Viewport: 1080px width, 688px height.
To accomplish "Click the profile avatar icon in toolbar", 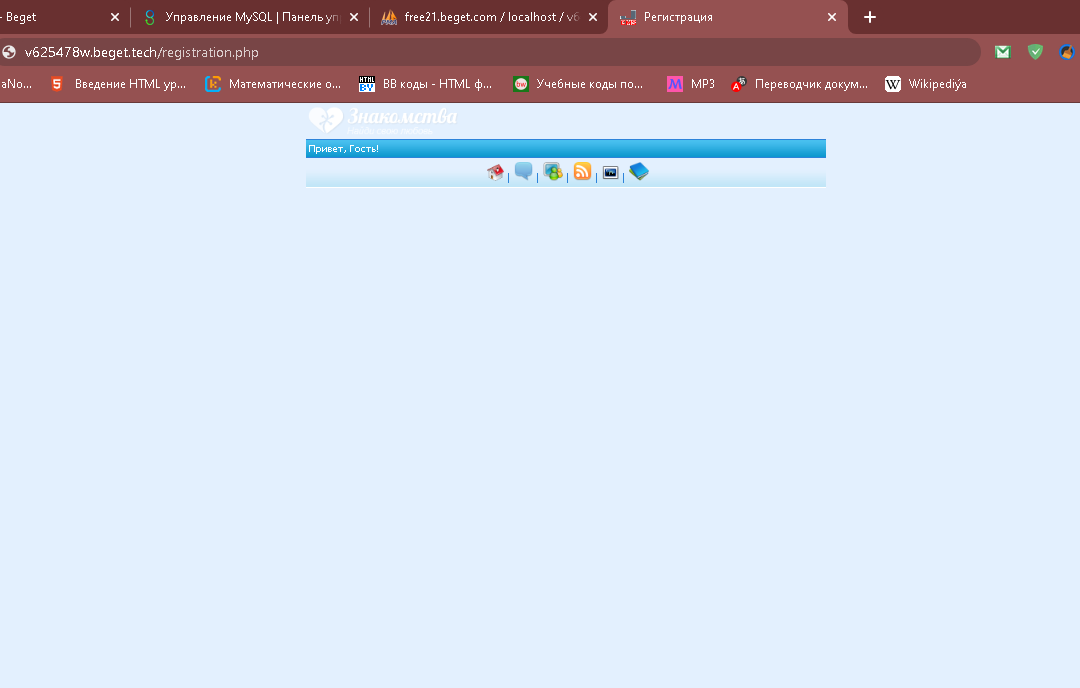I will [1067, 52].
